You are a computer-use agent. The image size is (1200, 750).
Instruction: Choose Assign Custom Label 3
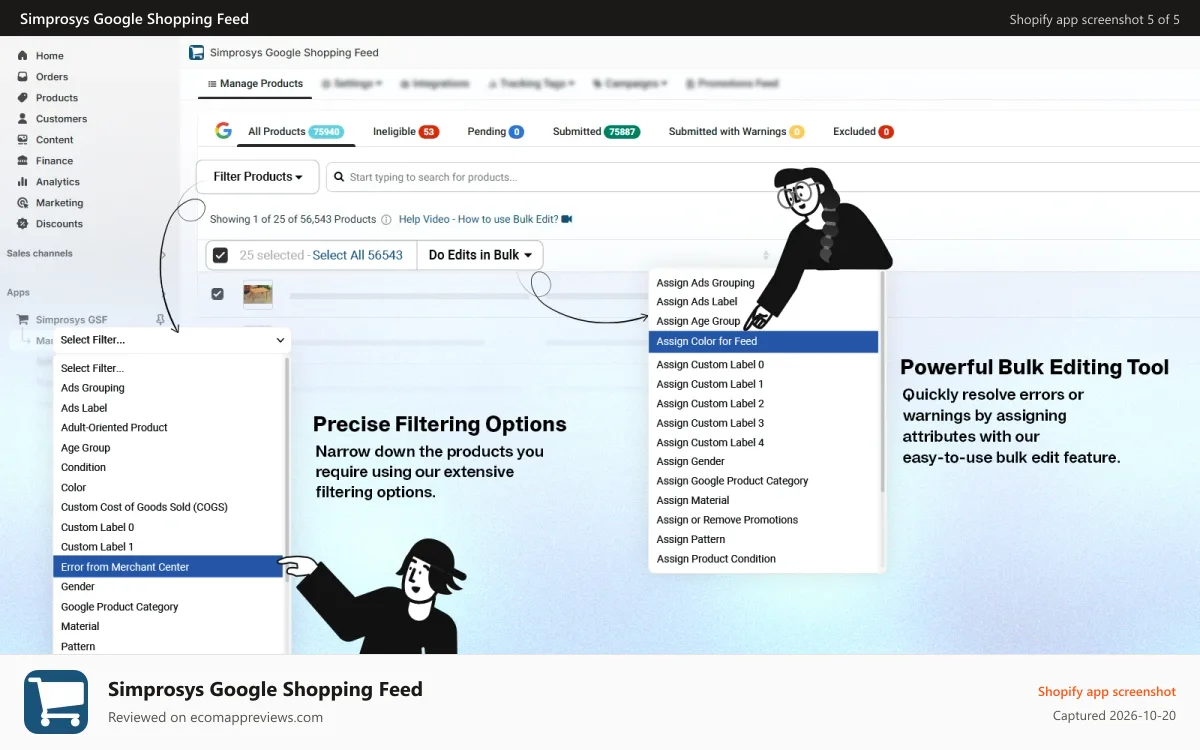pyautogui.click(x=710, y=423)
